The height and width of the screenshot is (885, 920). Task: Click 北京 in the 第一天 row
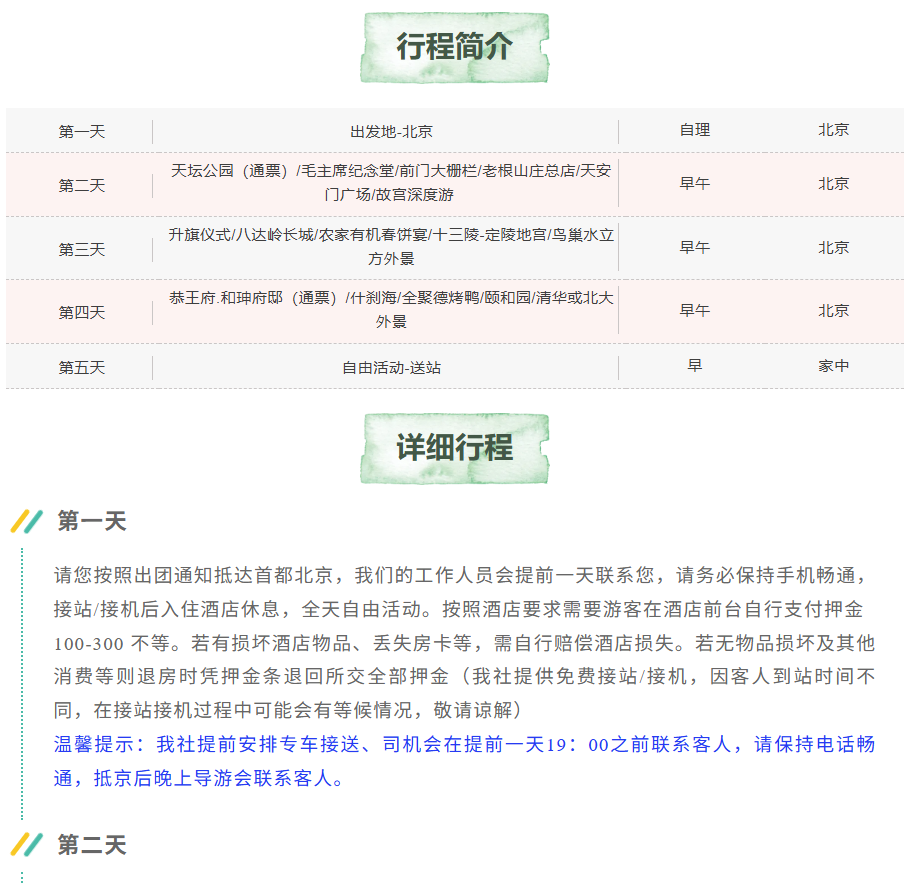834,130
